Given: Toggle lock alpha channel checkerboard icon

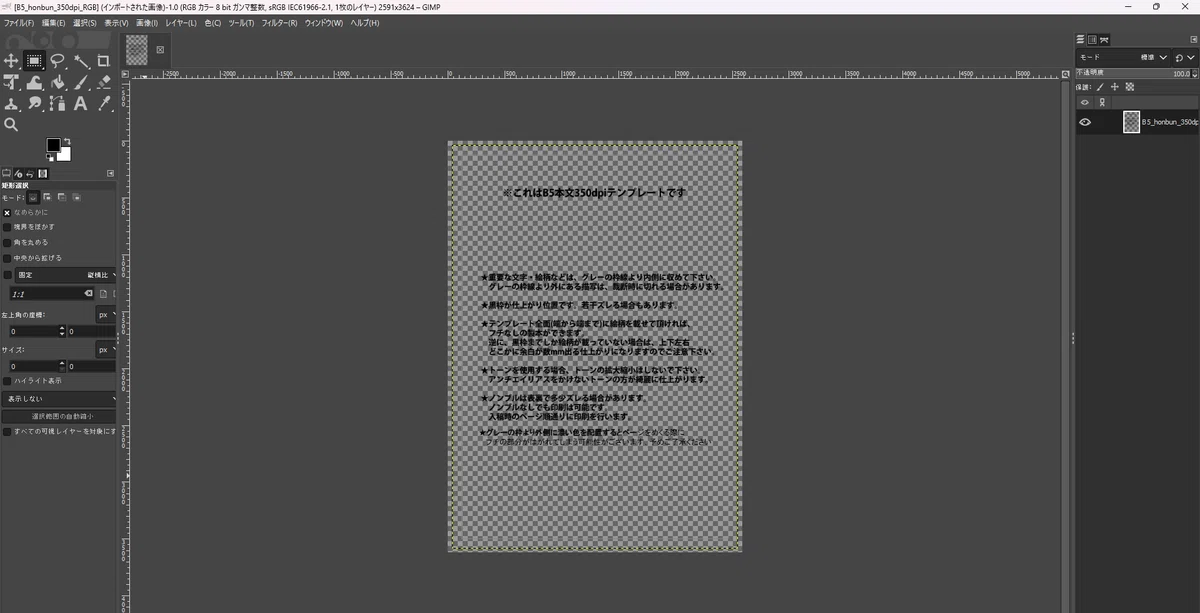Looking at the screenshot, I should click(x=1130, y=87).
